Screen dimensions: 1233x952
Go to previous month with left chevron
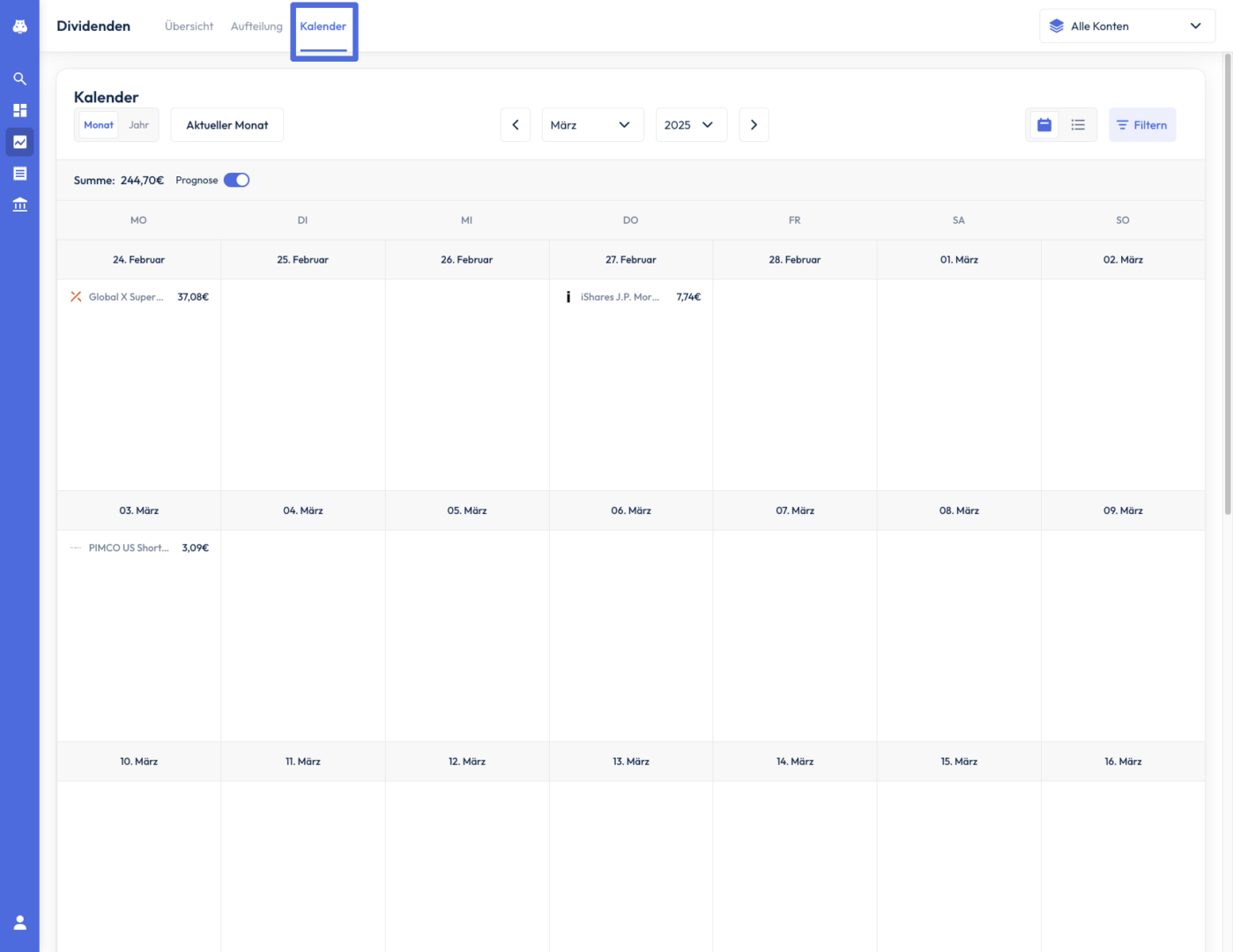pyautogui.click(x=516, y=125)
